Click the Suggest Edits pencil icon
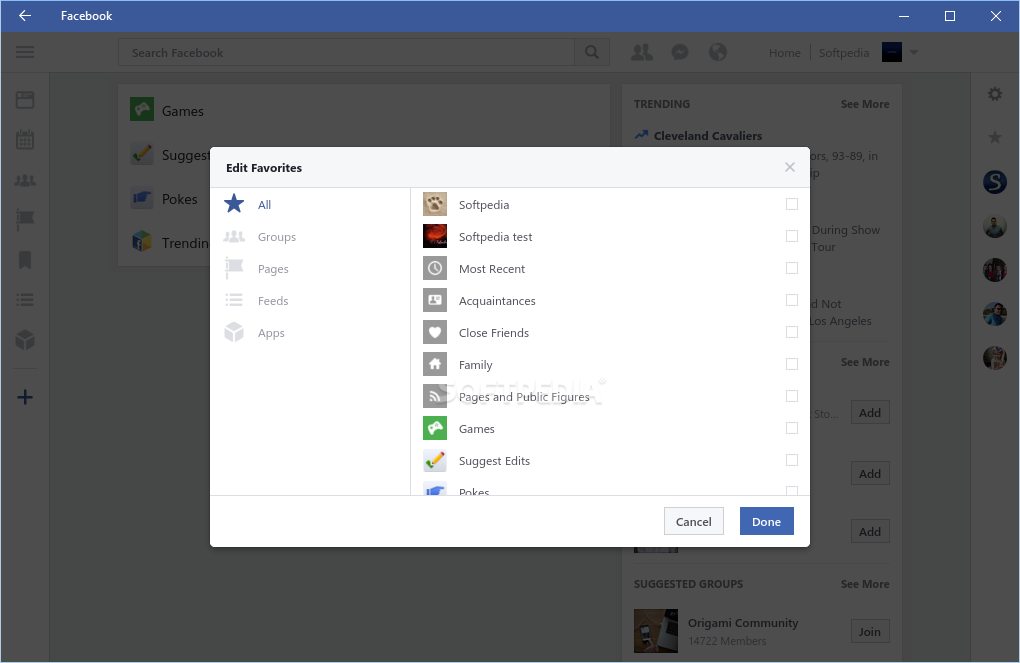1020x663 pixels. pos(435,460)
